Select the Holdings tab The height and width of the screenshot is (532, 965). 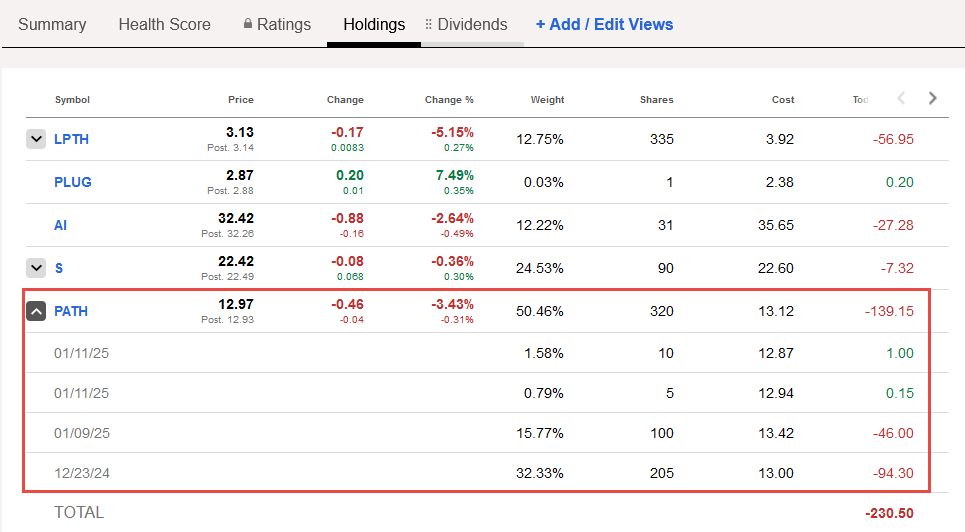[x=374, y=25]
